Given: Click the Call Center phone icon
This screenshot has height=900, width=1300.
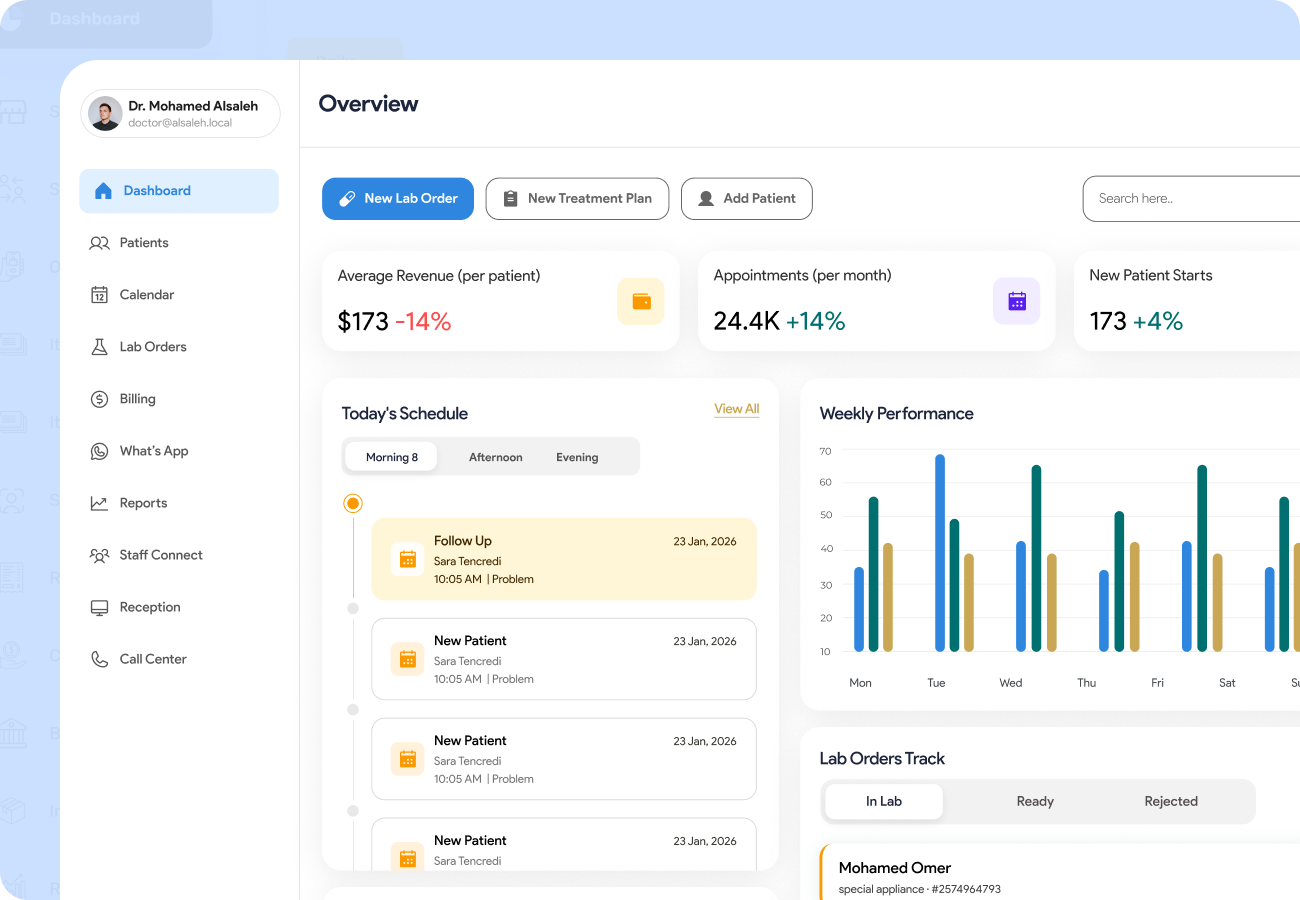Looking at the screenshot, I should (x=99, y=659).
